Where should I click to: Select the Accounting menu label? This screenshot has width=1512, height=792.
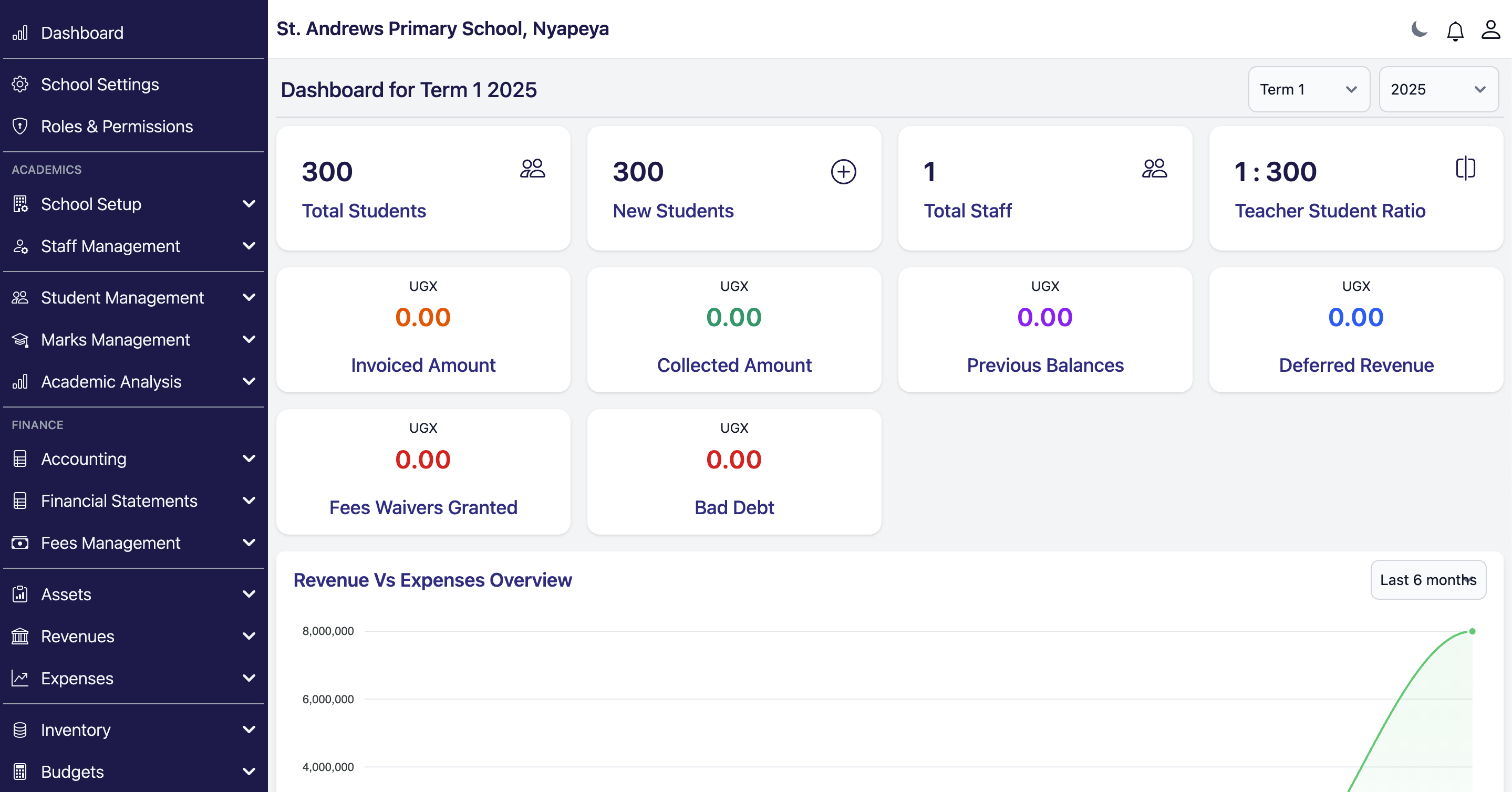pos(84,460)
